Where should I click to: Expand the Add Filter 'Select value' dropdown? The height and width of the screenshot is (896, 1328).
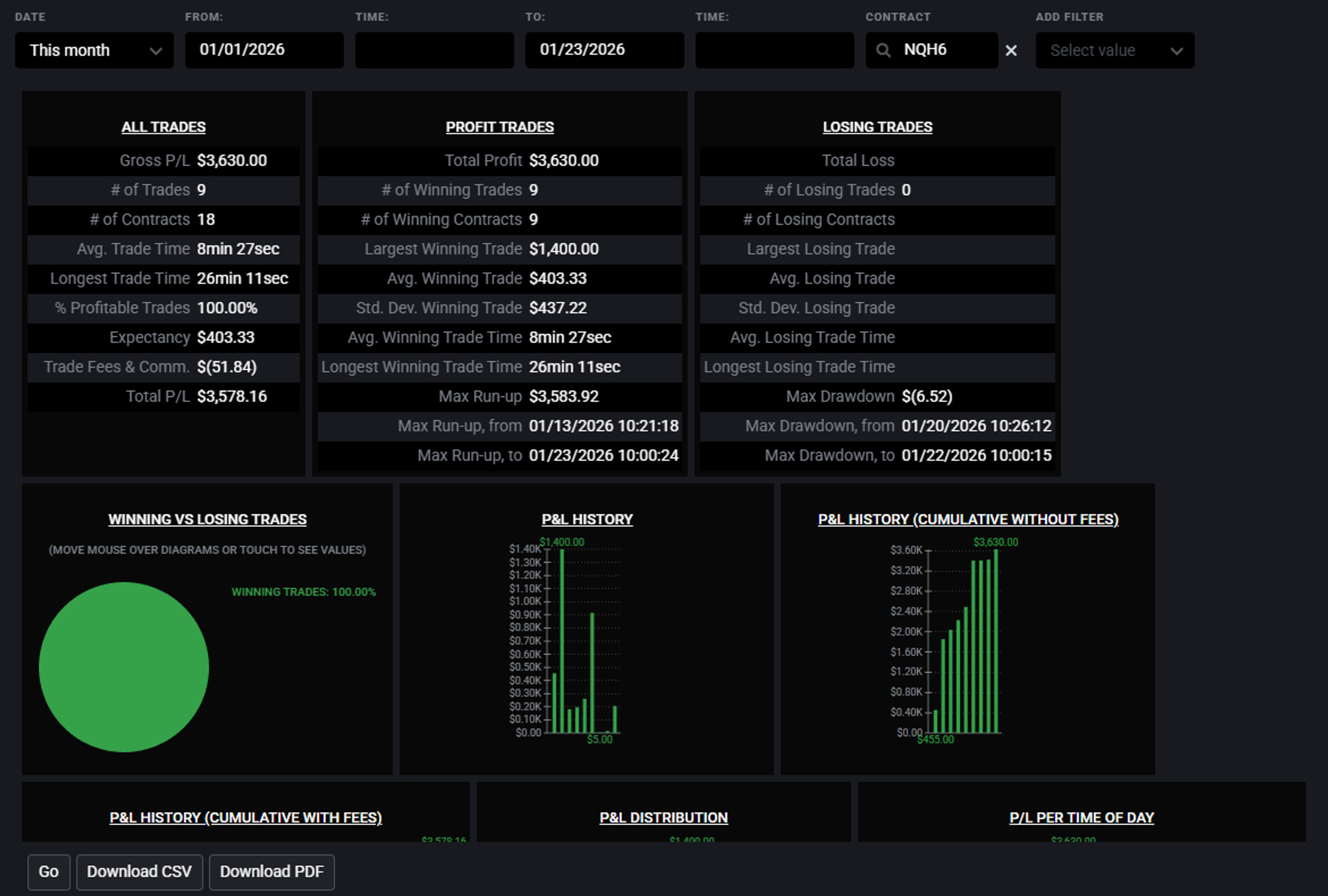[1115, 50]
